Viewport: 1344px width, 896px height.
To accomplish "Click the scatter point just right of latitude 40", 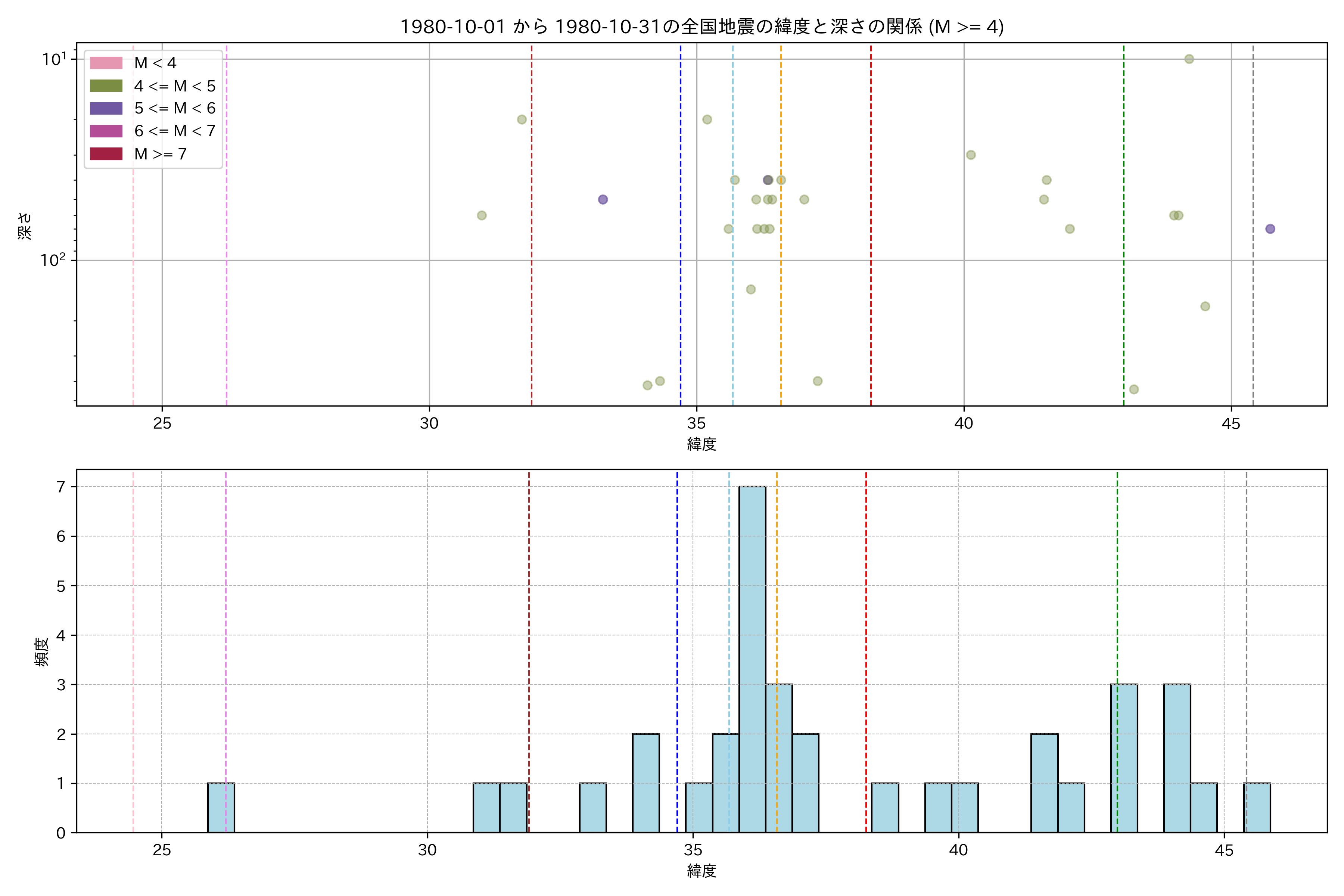I will 970,155.
